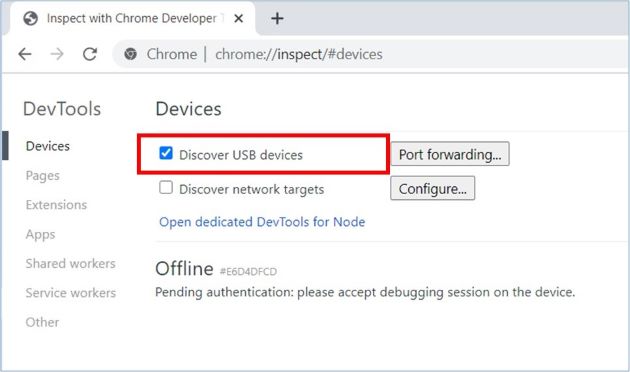Close the Inspect with Chrome Developer tab
Screen dimensions: 630x372
point(238,18)
